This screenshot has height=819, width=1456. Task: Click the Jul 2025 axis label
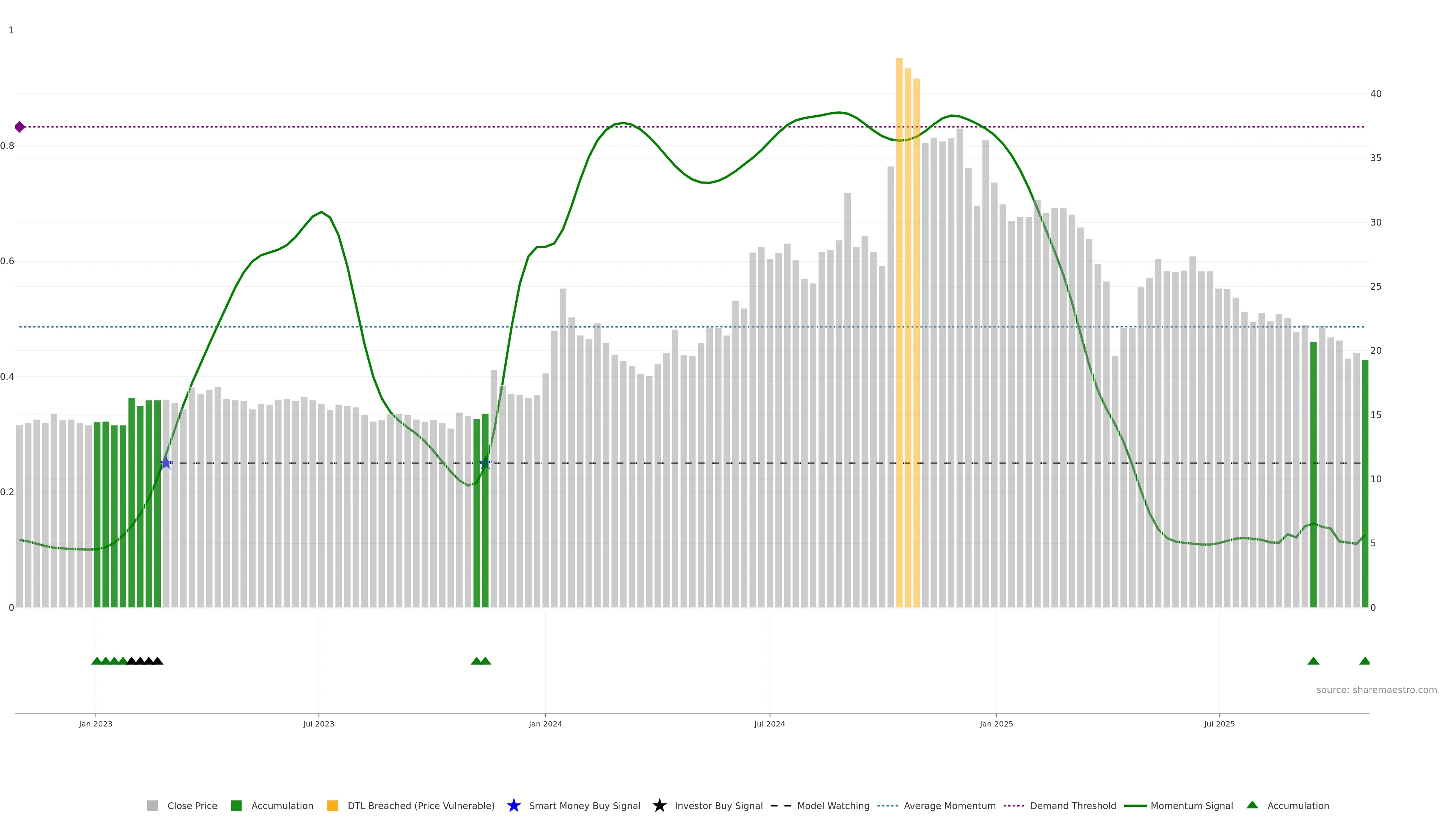coord(1219,723)
